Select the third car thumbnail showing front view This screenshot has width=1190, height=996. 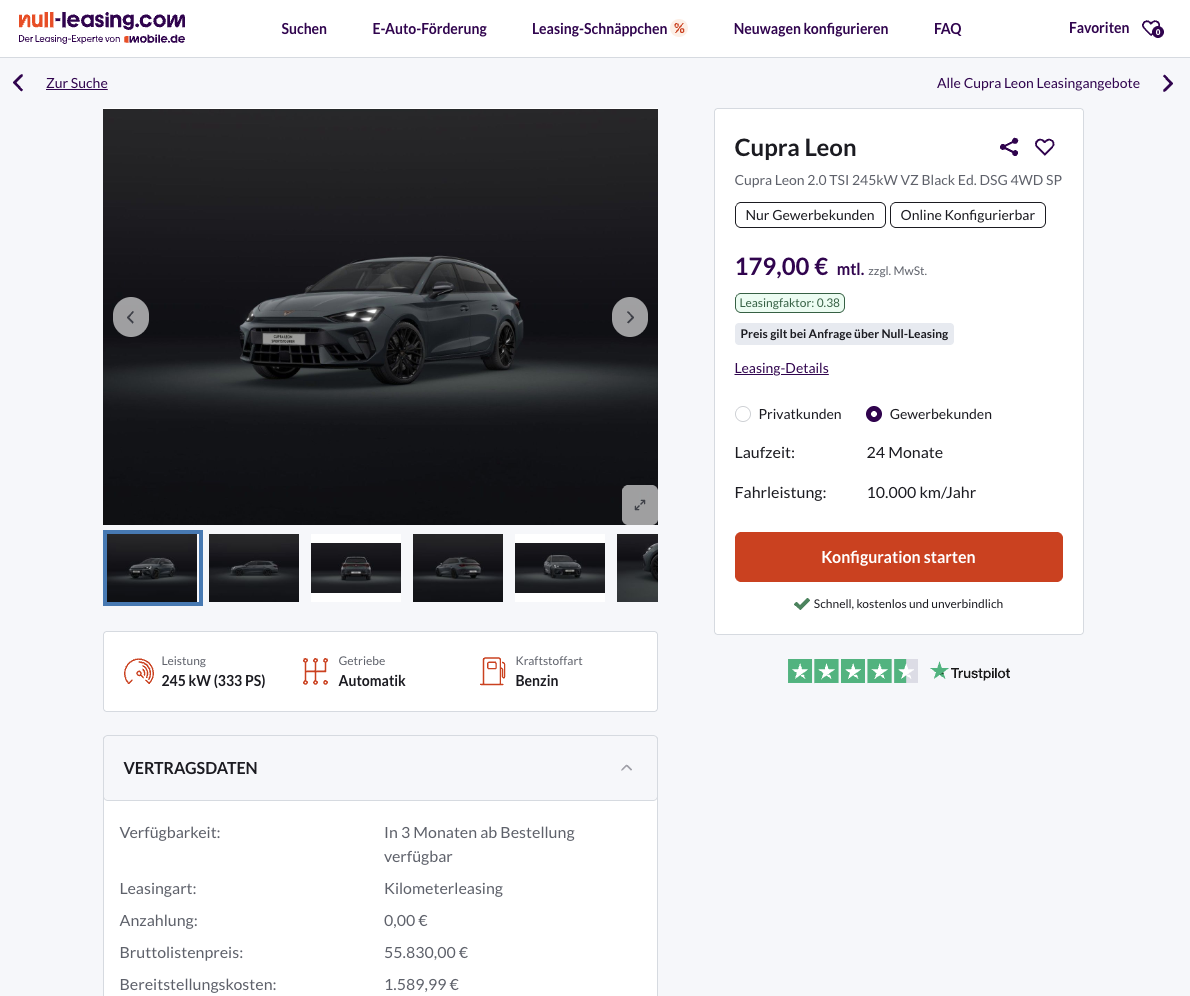pos(356,568)
